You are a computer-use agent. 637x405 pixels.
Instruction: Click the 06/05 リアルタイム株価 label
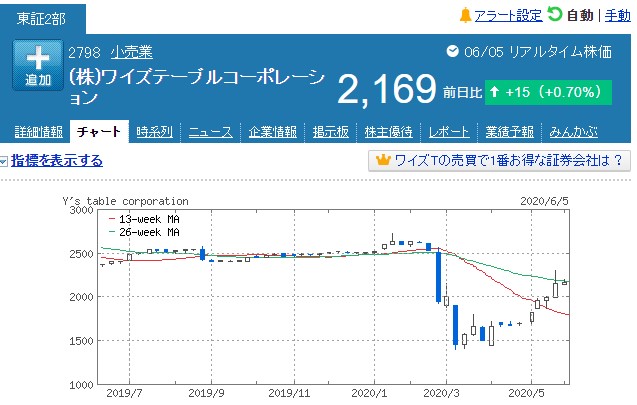click(538, 52)
